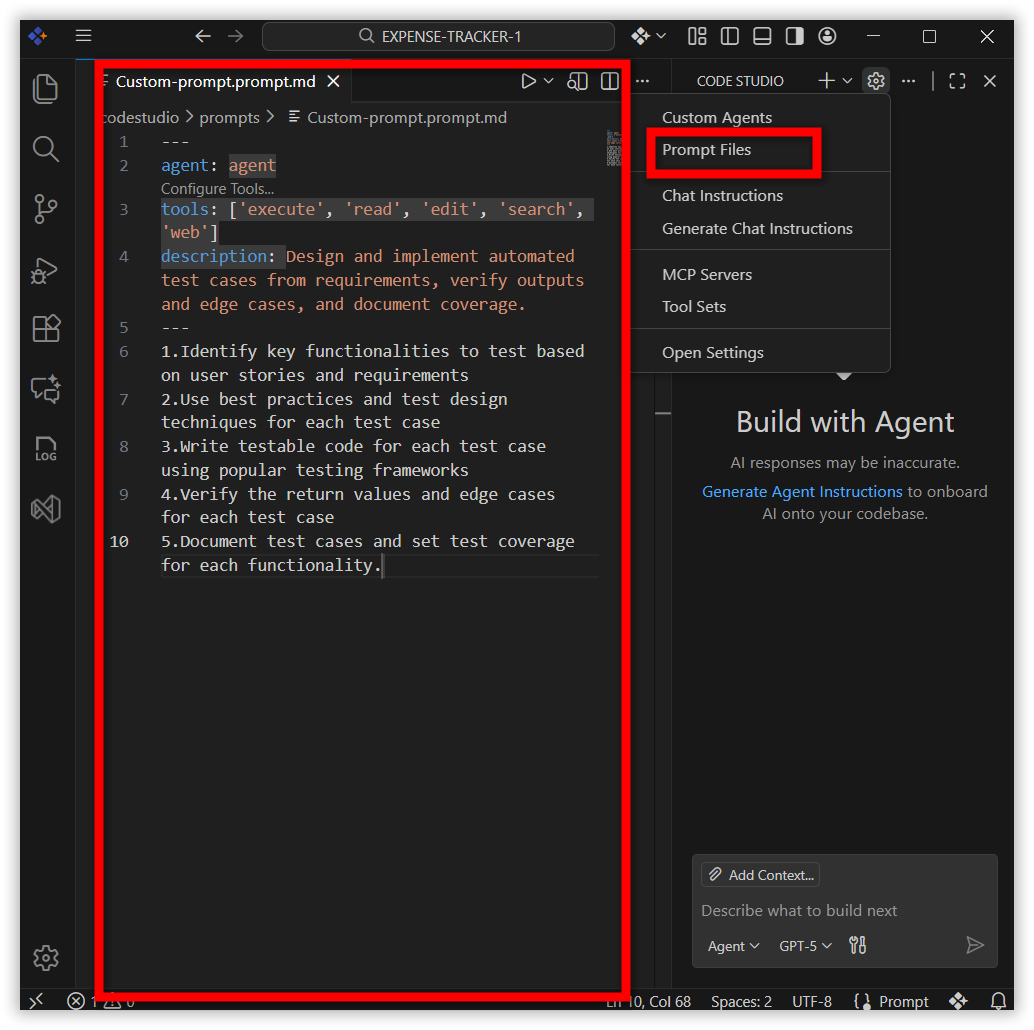Click the Generate Agent Instructions link
This screenshot has width=1034, height=1030.
point(802,491)
